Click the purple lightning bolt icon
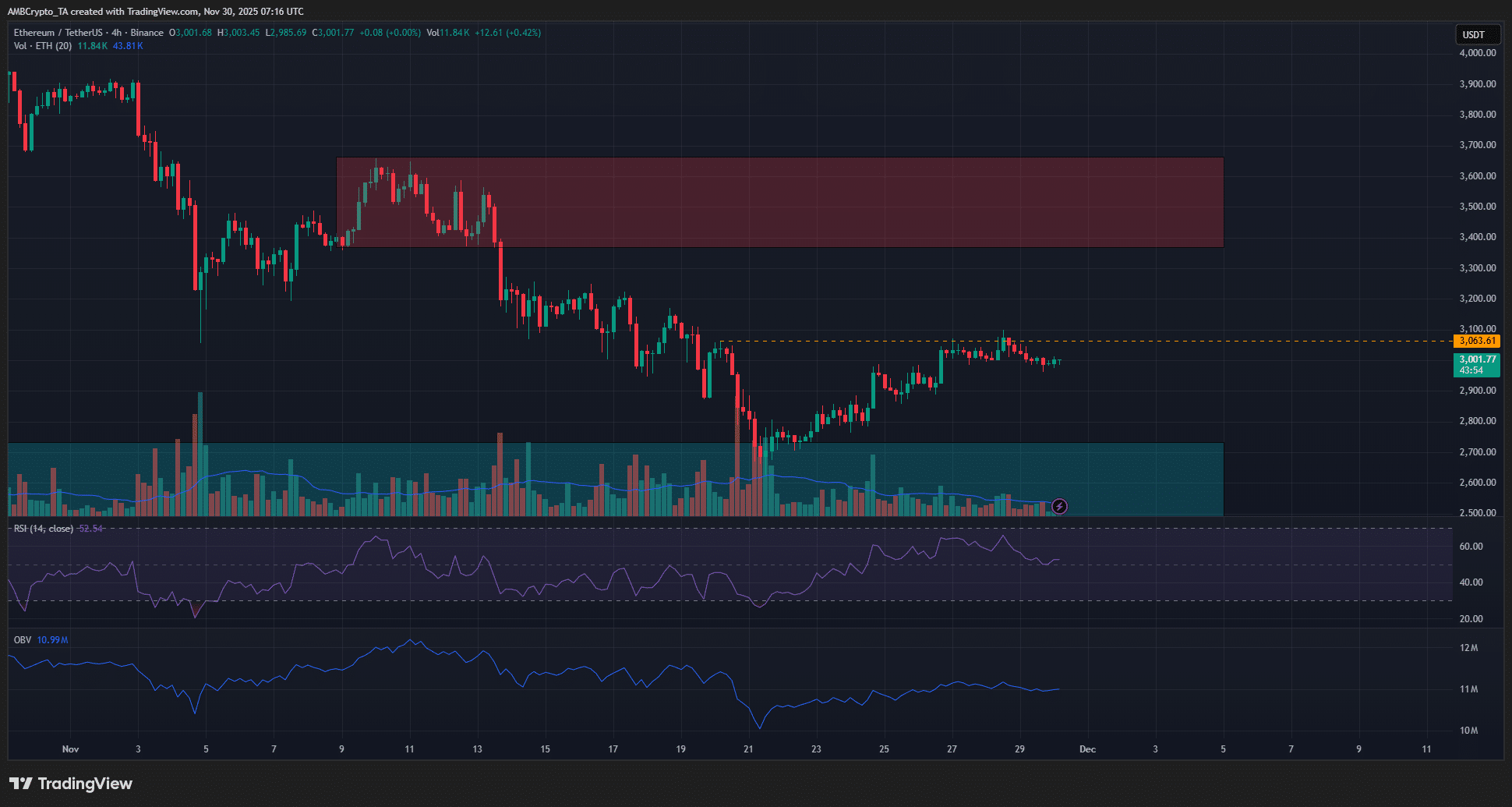Viewport: 1512px width, 807px height. click(1059, 507)
